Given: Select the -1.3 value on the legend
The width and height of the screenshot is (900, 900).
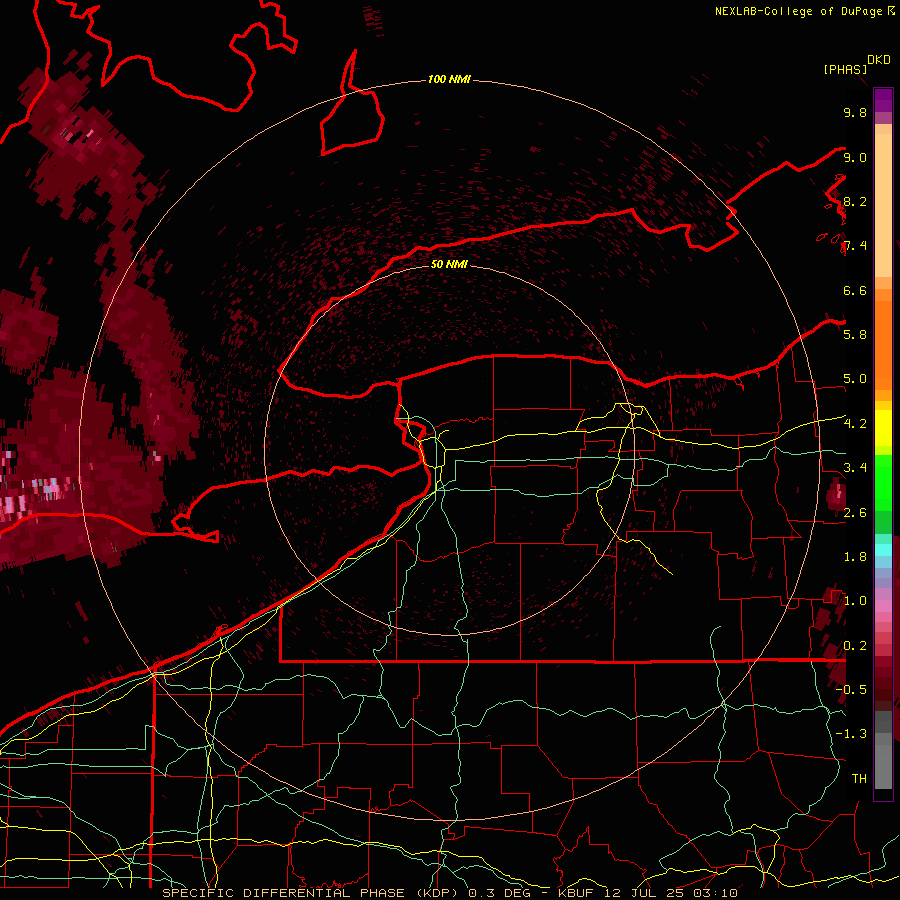Looking at the screenshot, I should [851, 734].
